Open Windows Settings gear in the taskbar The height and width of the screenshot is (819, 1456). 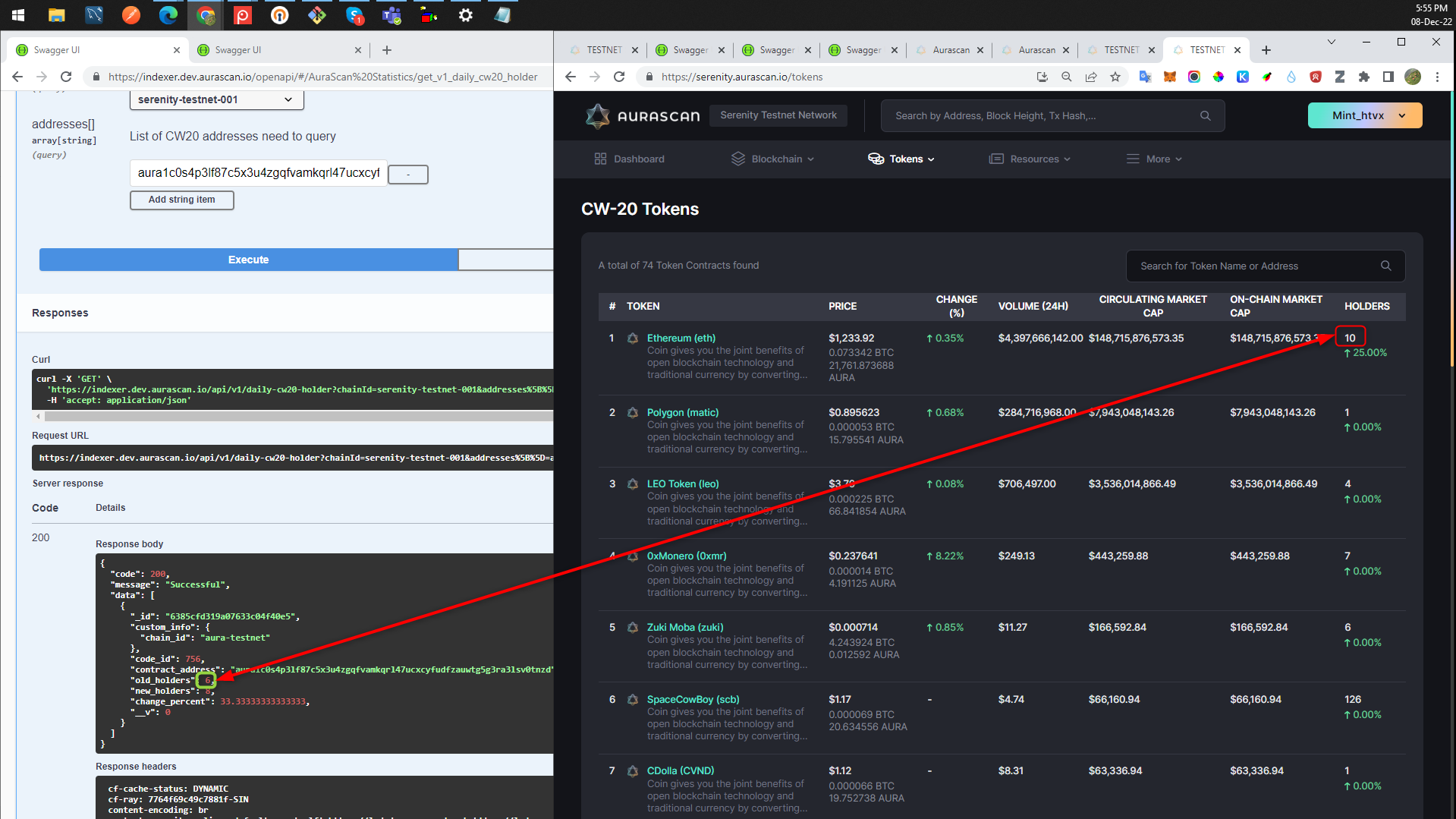pos(465,15)
